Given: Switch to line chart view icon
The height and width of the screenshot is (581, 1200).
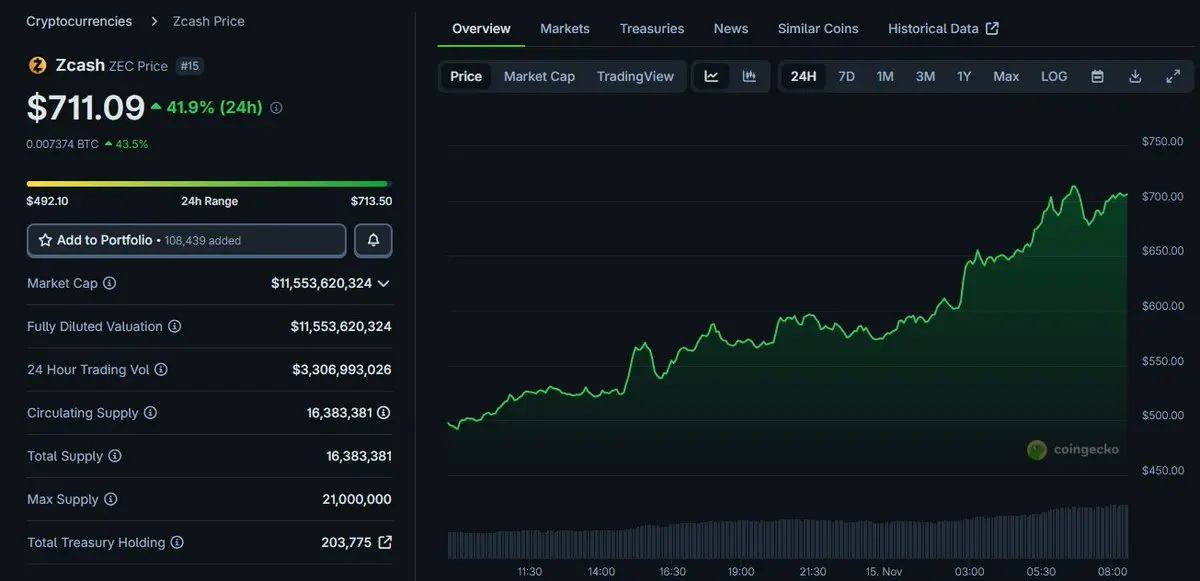Looking at the screenshot, I should click(711, 76).
